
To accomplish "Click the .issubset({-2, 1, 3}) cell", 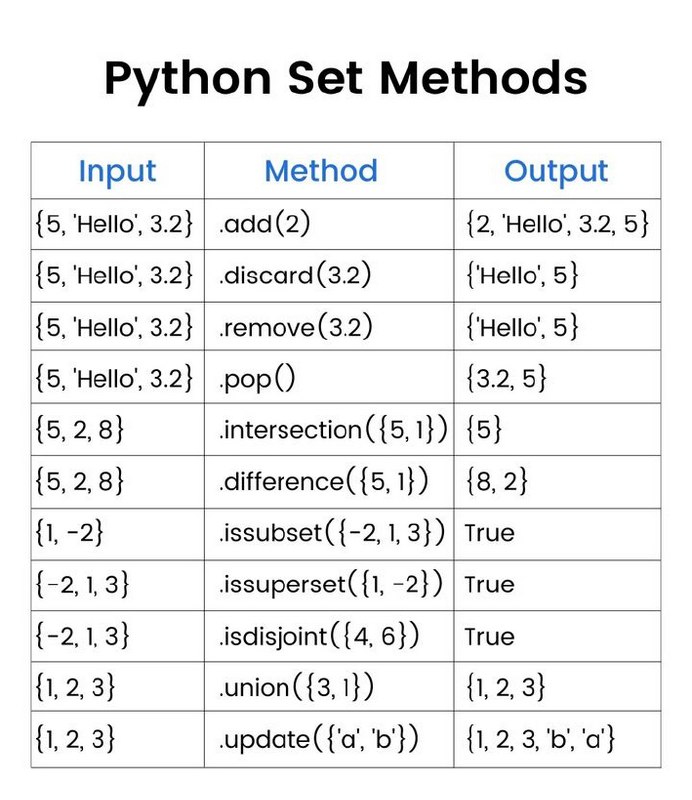I will tap(329, 534).
